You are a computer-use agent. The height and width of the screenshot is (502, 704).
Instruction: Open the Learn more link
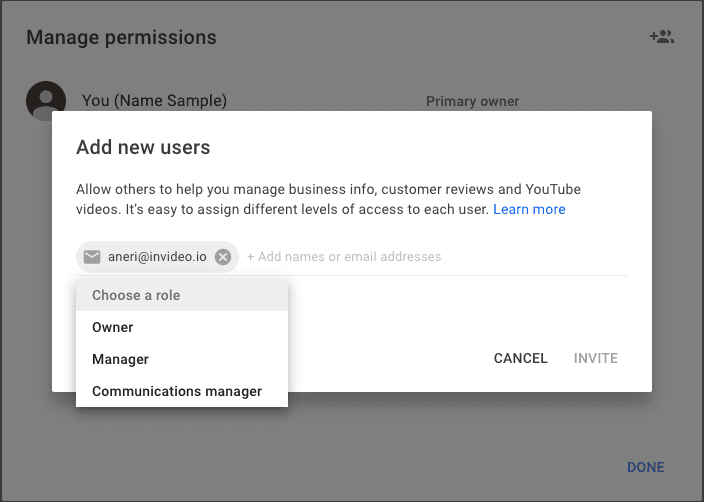529,209
